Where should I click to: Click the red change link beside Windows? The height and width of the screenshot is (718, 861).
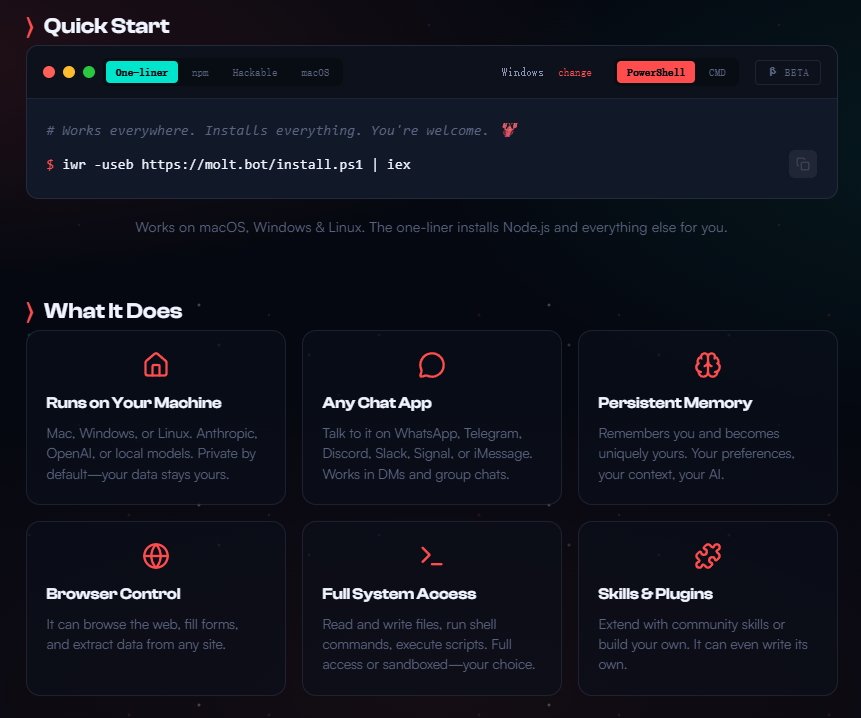click(x=575, y=72)
